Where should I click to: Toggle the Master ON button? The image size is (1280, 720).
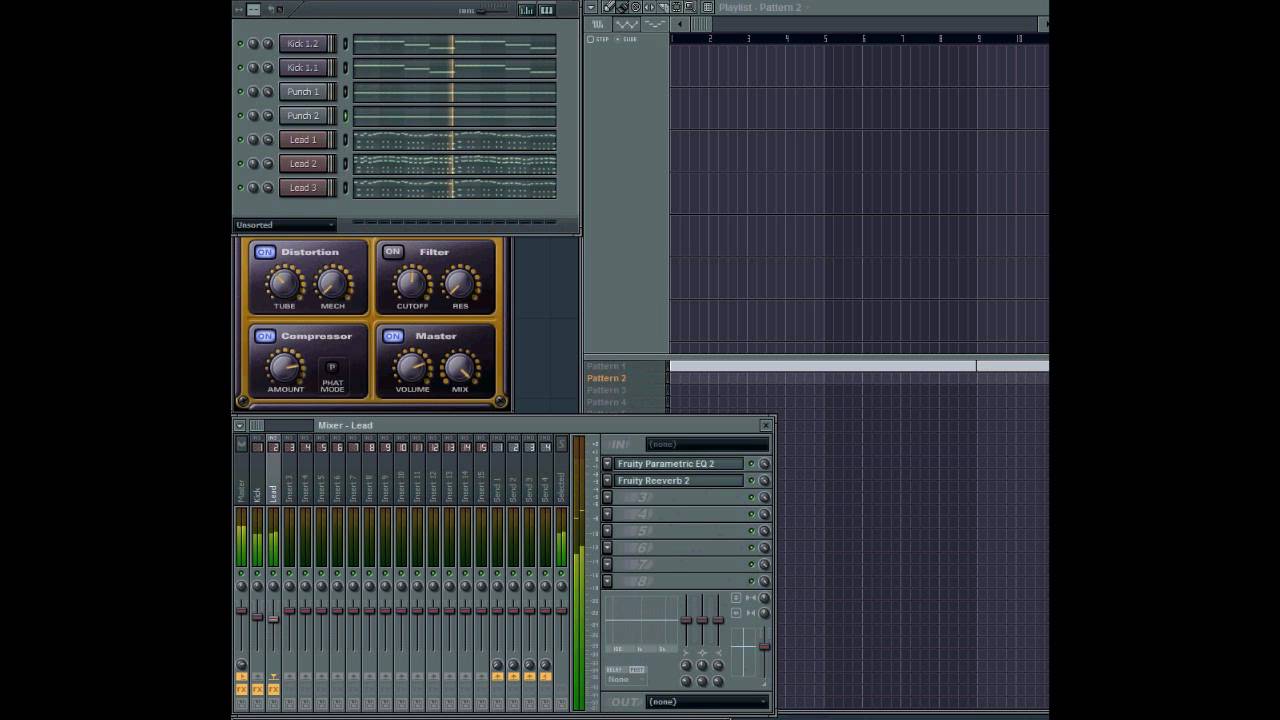tap(392, 336)
